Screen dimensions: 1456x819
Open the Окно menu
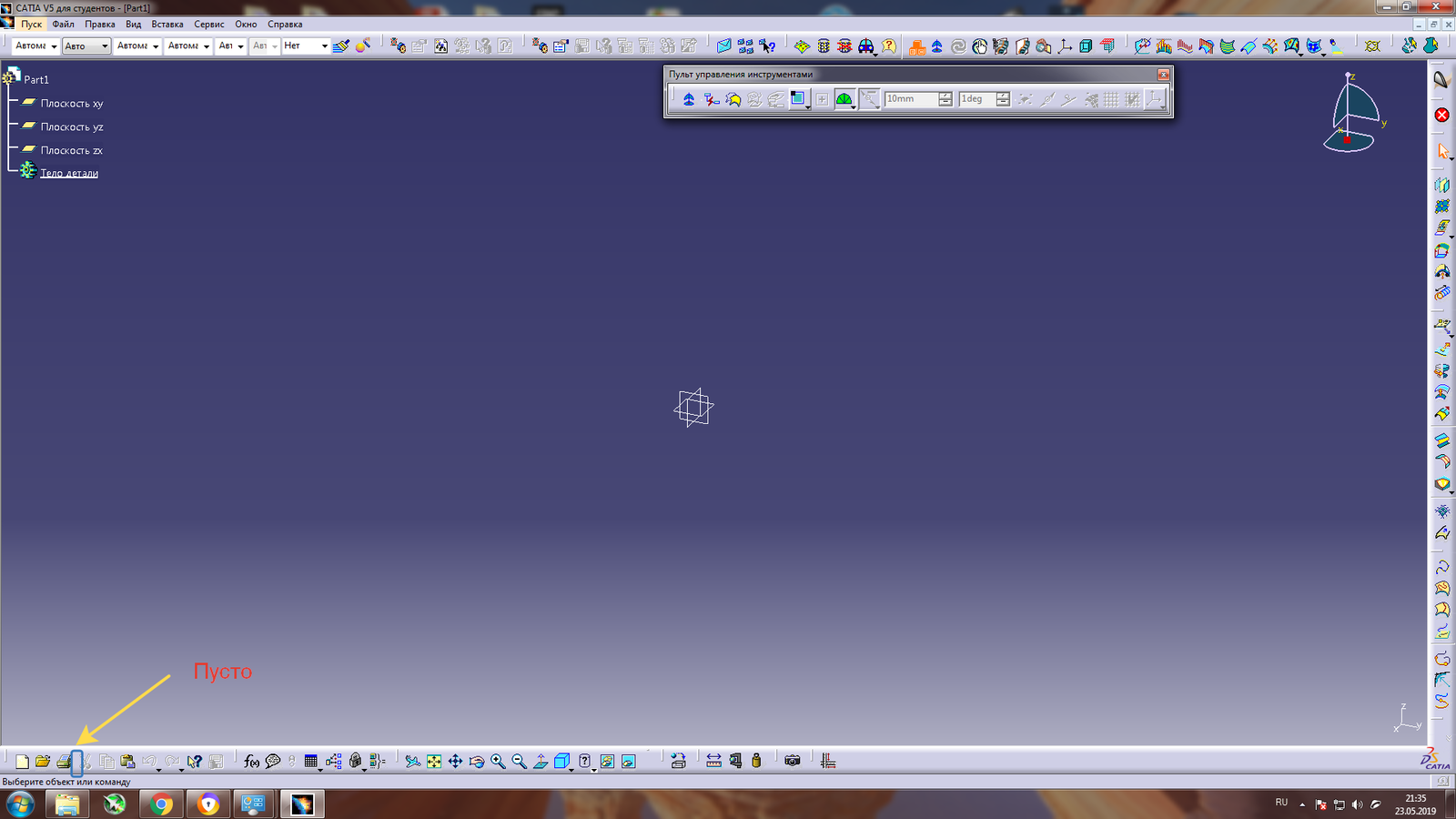246,25
